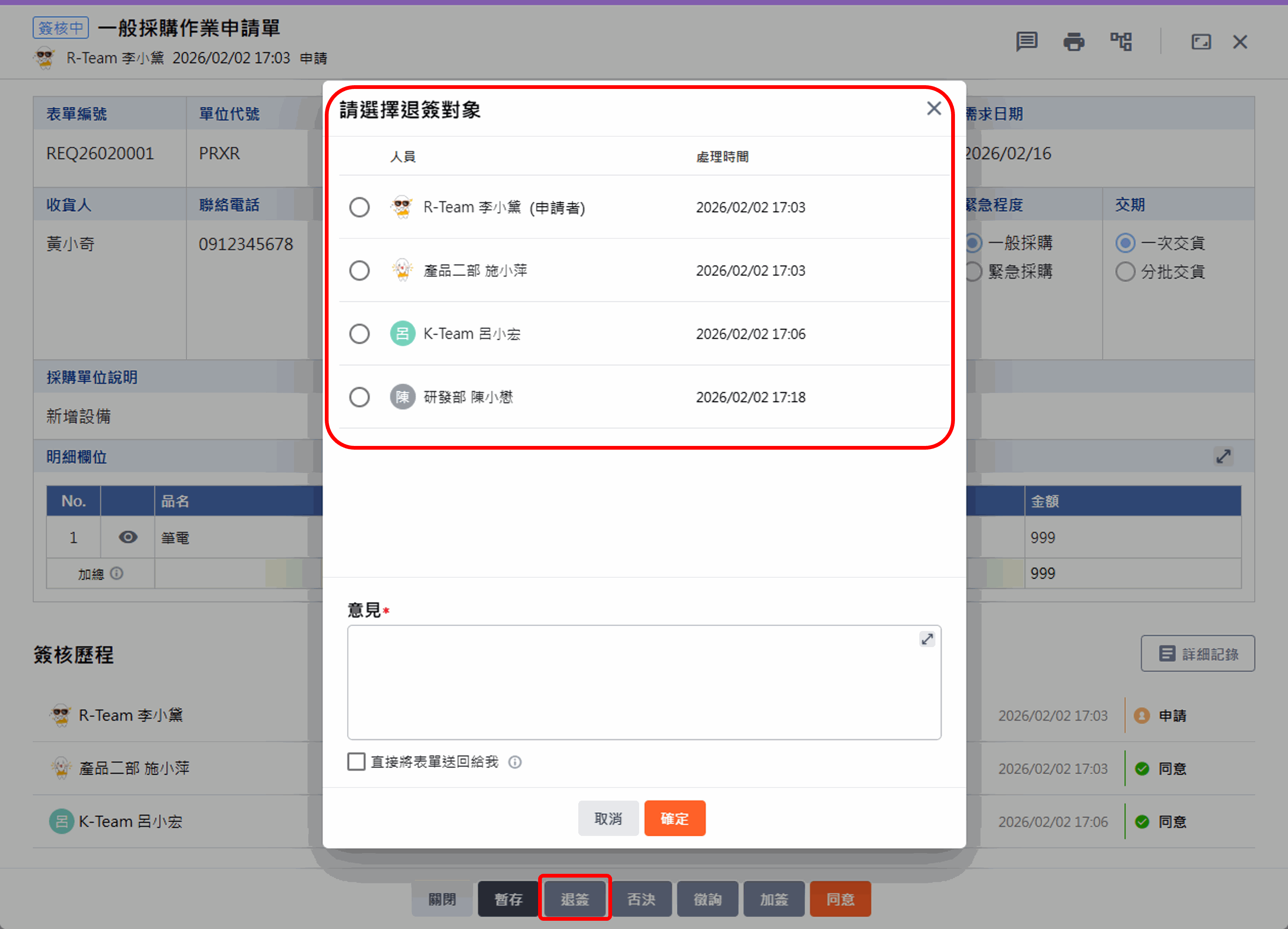Select R-Team 李小黛 (申請者) radio button
Screen dimensions: 1288x929
click(359, 207)
